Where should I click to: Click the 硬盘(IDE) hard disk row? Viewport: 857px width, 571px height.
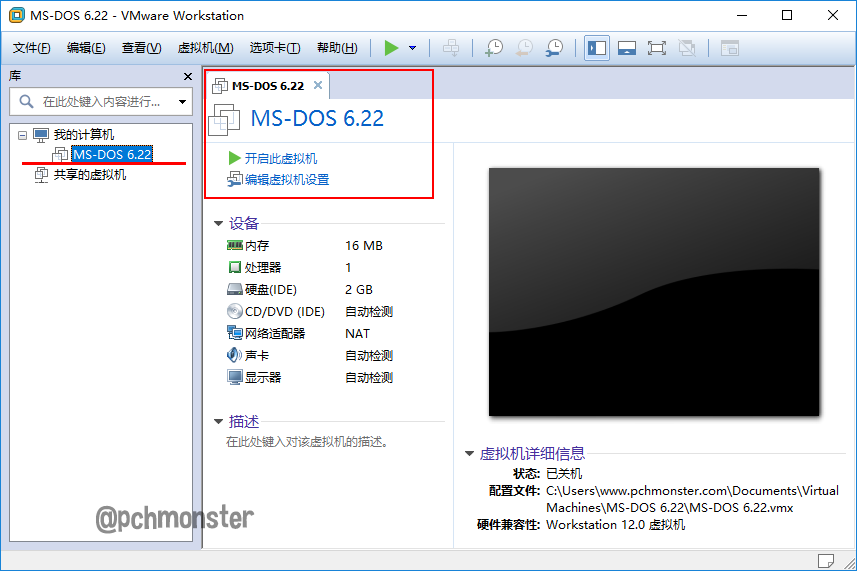pyautogui.click(x=309, y=290)
